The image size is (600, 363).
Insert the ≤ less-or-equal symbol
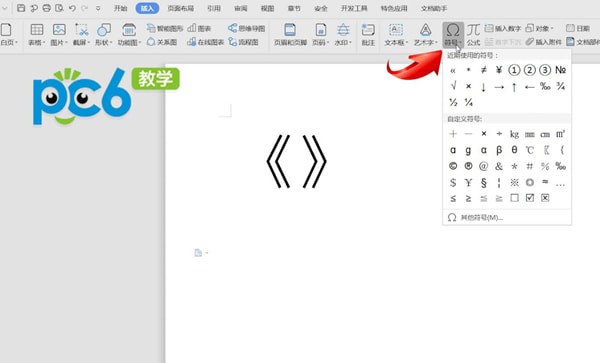click(453, 198)
